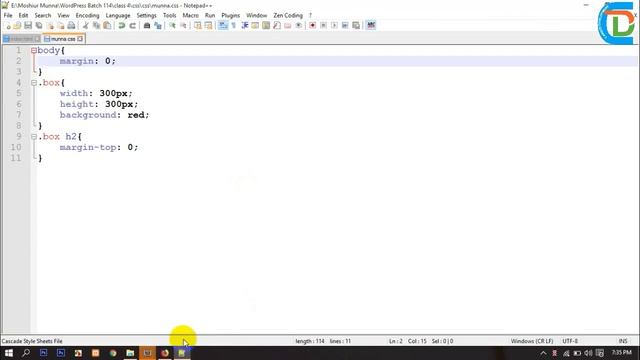
Task: Toggle word wrap in toolbar
Action: [x=223, y=26]
